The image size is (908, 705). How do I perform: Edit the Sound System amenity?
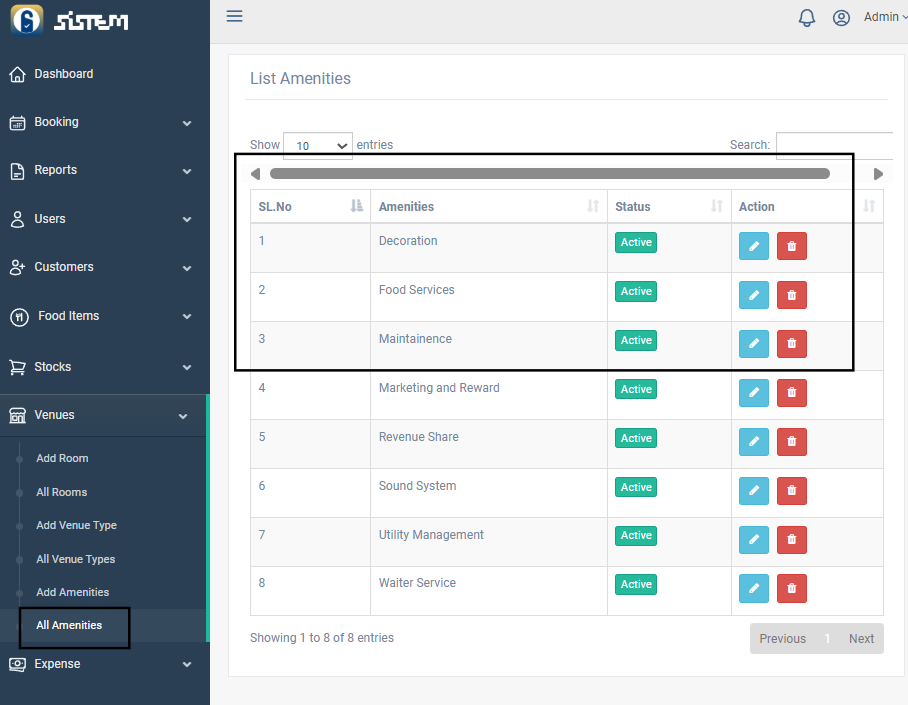pyautogui.click(x=753, y=491)
